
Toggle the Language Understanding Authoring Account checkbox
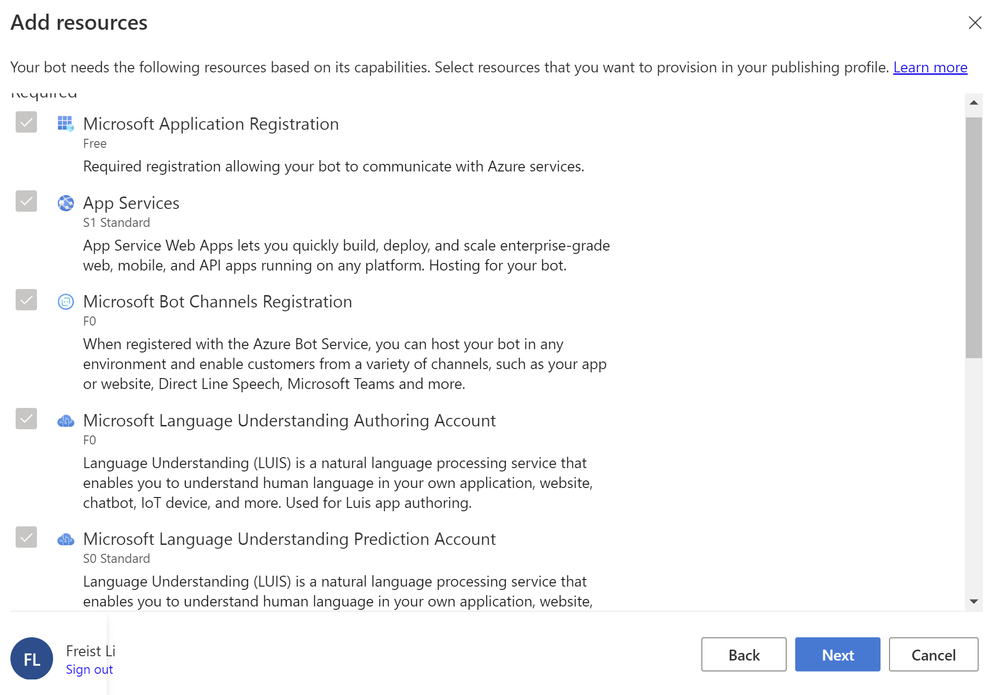[x=27, y=419]
